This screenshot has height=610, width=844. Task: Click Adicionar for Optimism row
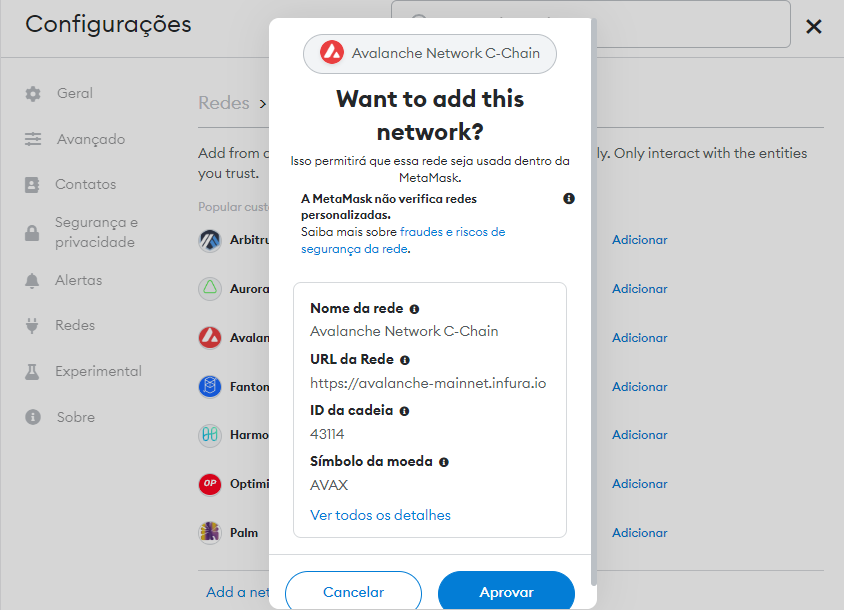point(639,484)
